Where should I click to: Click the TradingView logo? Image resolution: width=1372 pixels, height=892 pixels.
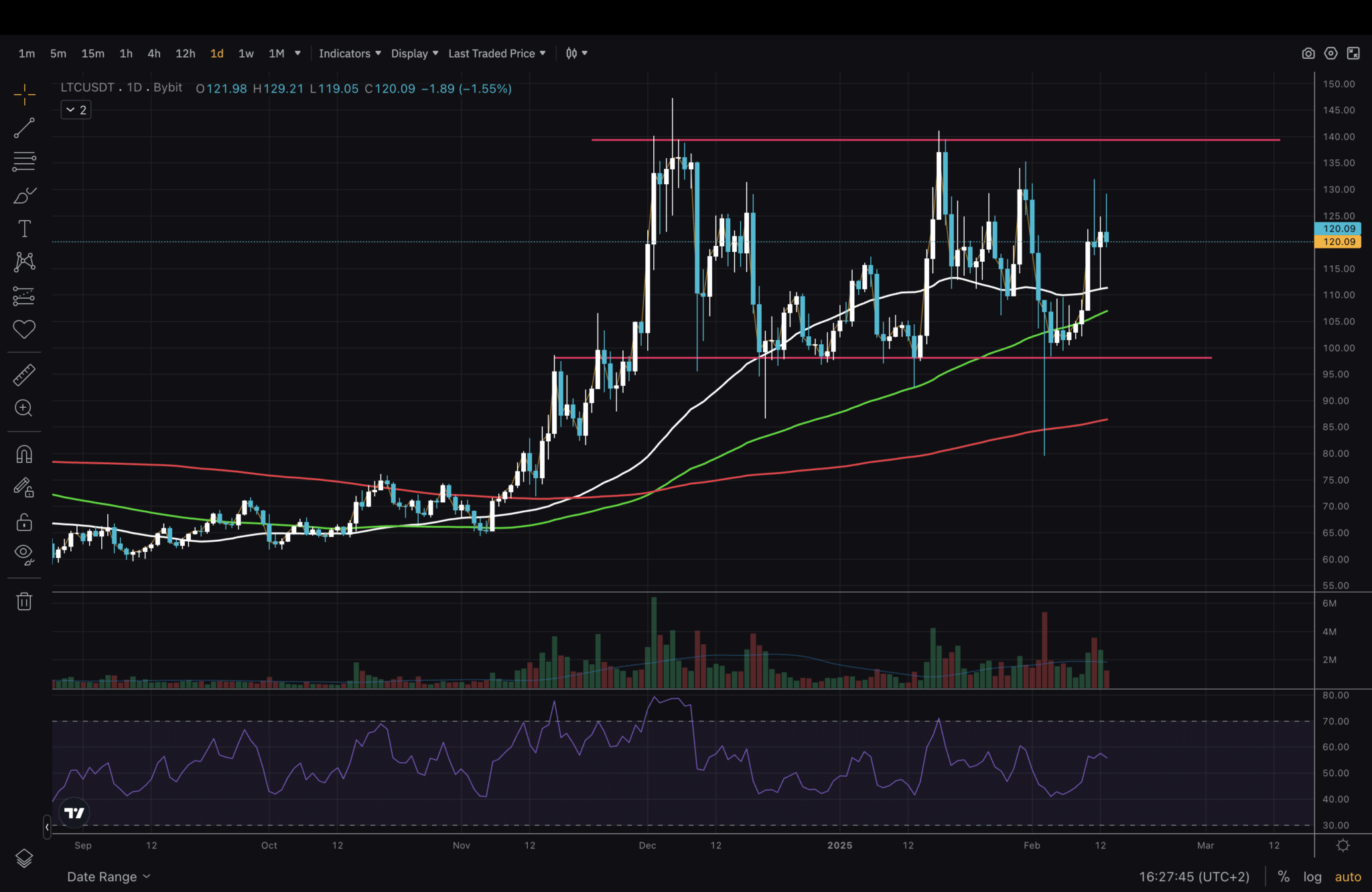pyautogui.click(x=74, y=812)
